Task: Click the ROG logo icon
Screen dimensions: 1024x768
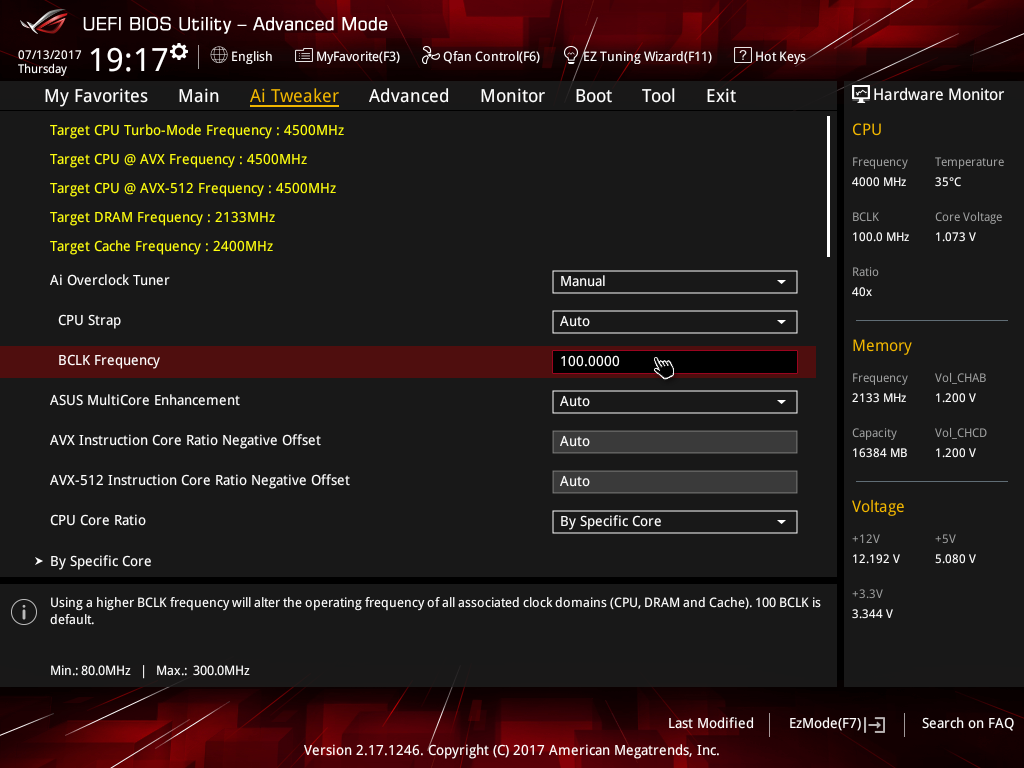Action: 43,22
